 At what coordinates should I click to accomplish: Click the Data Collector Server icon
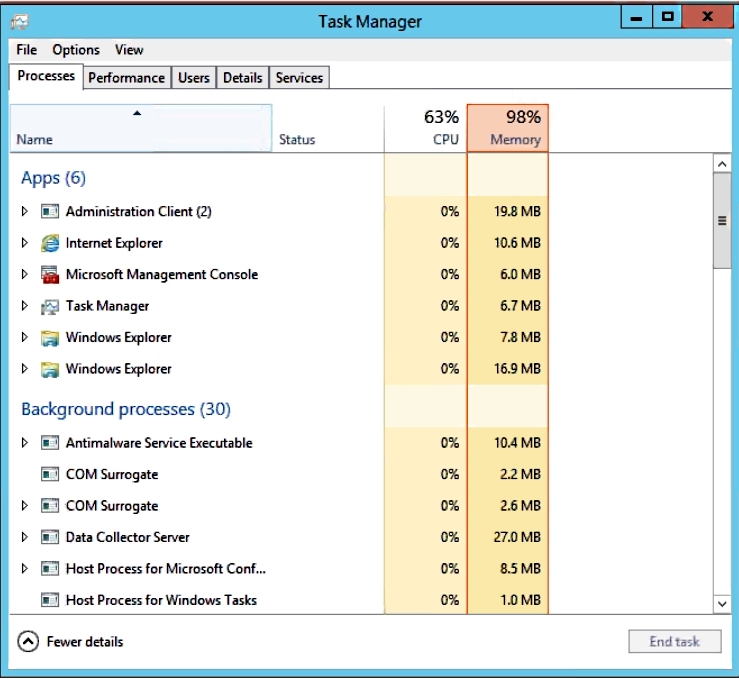(50, 538)
